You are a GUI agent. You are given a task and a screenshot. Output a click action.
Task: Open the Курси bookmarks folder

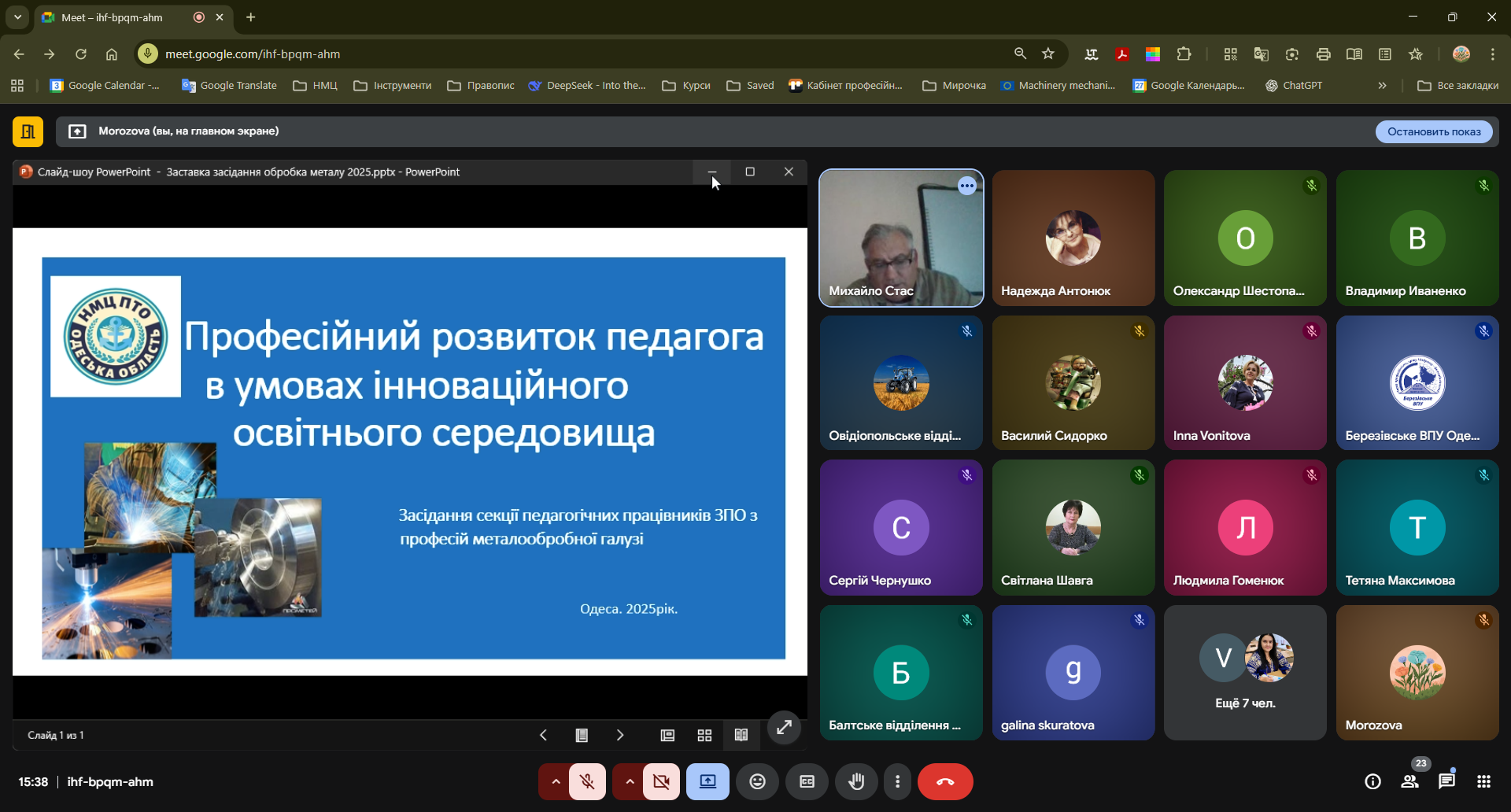tap(686, 86)
